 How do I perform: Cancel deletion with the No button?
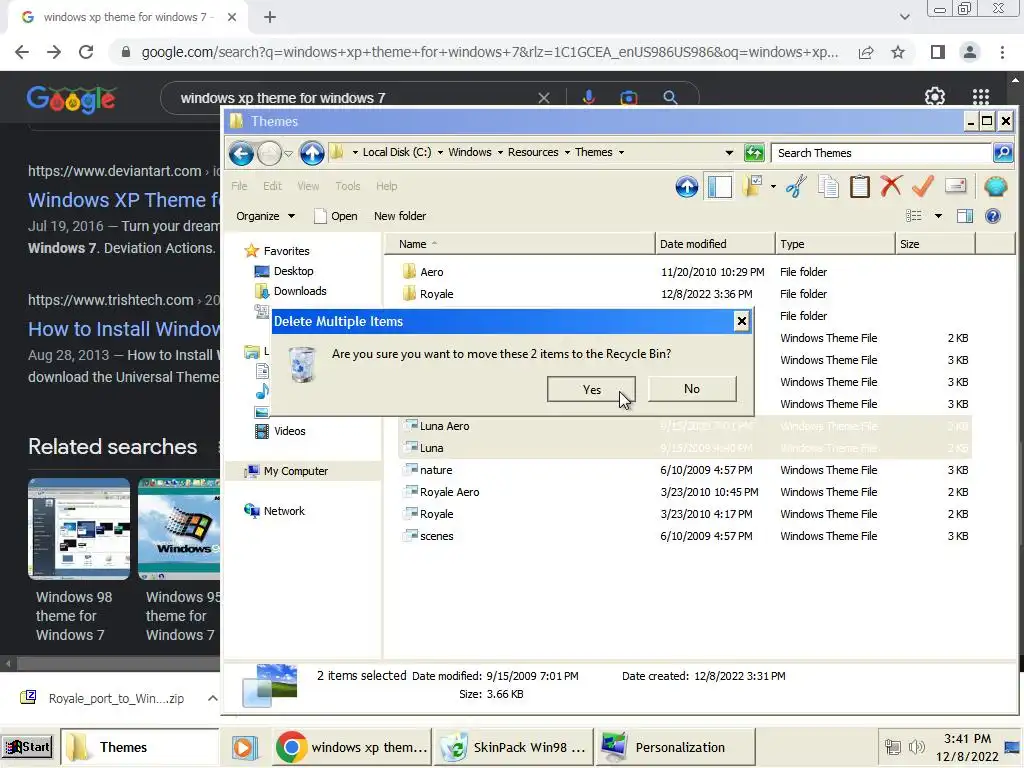[692, 389]
